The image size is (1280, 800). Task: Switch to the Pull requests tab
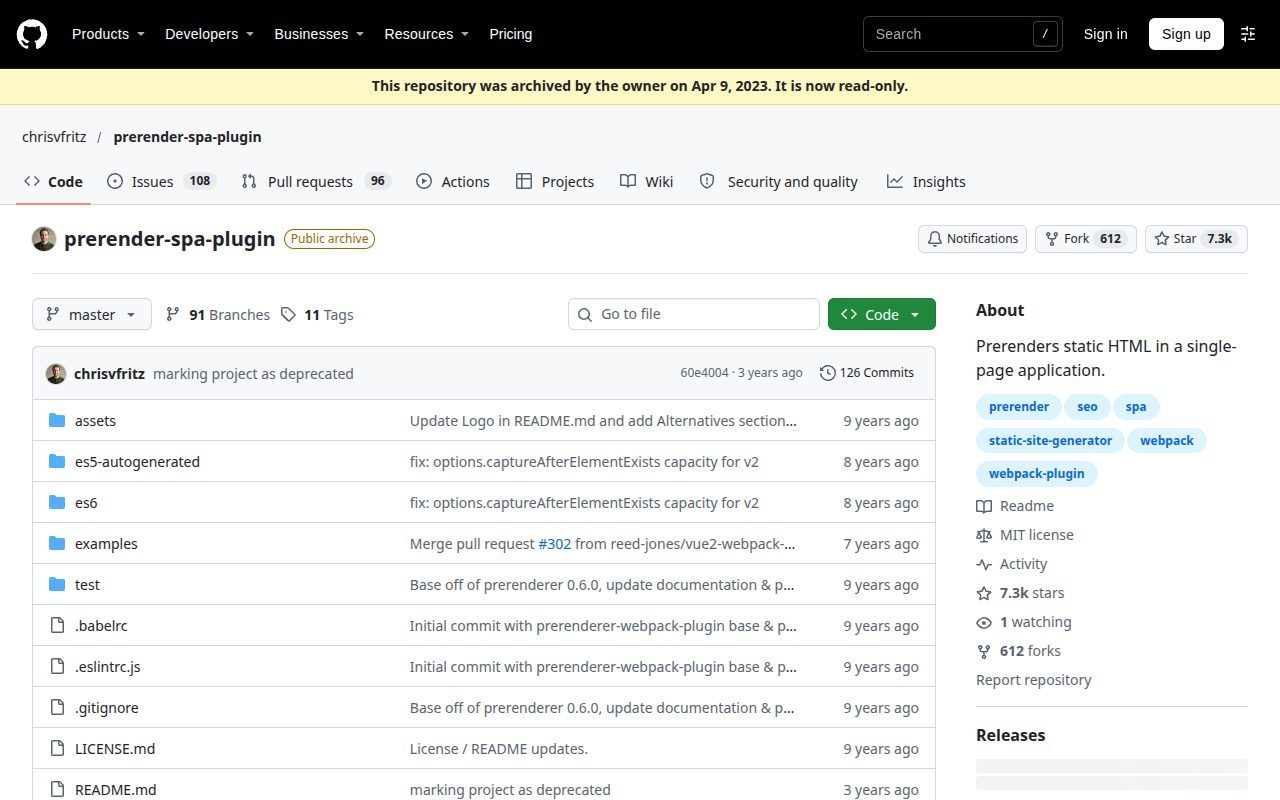[315, 181]
